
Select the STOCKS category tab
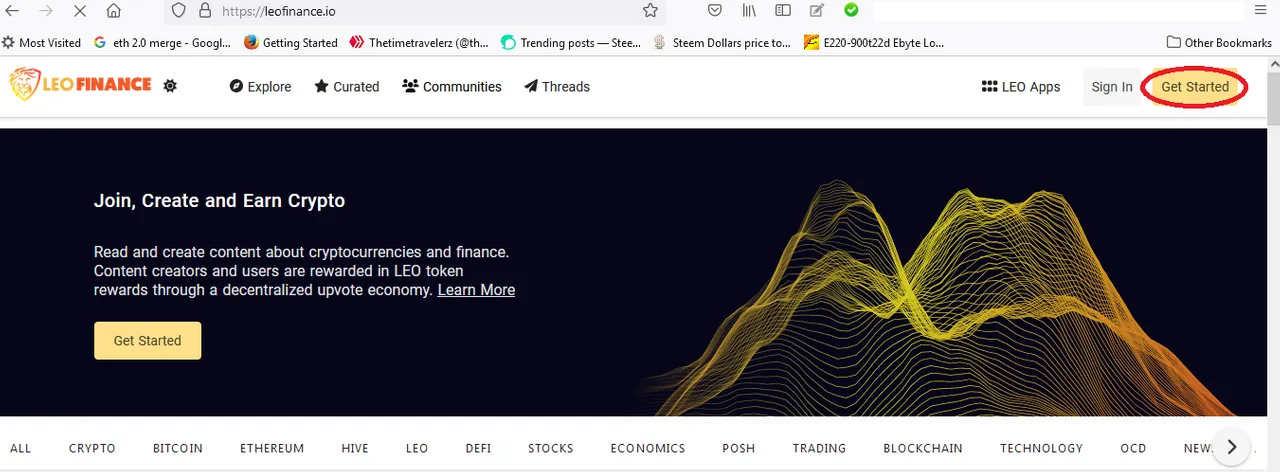pyautogui.click(x=551, y=448)
